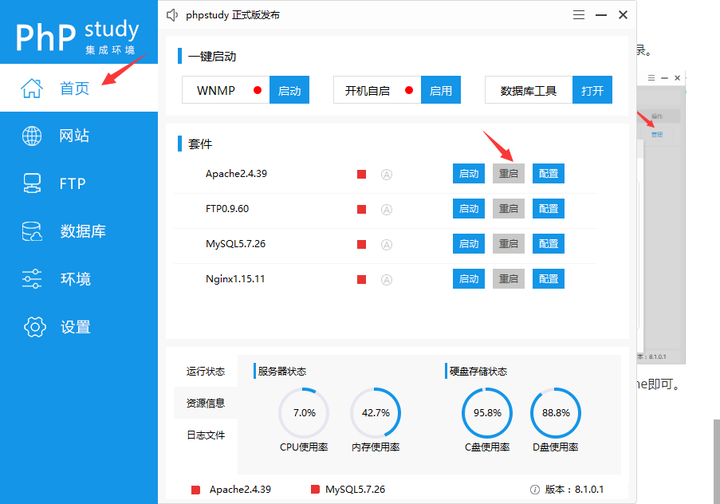Switch to 日志文件 tab
720x504 pixels.
click(x=206, y=435)
